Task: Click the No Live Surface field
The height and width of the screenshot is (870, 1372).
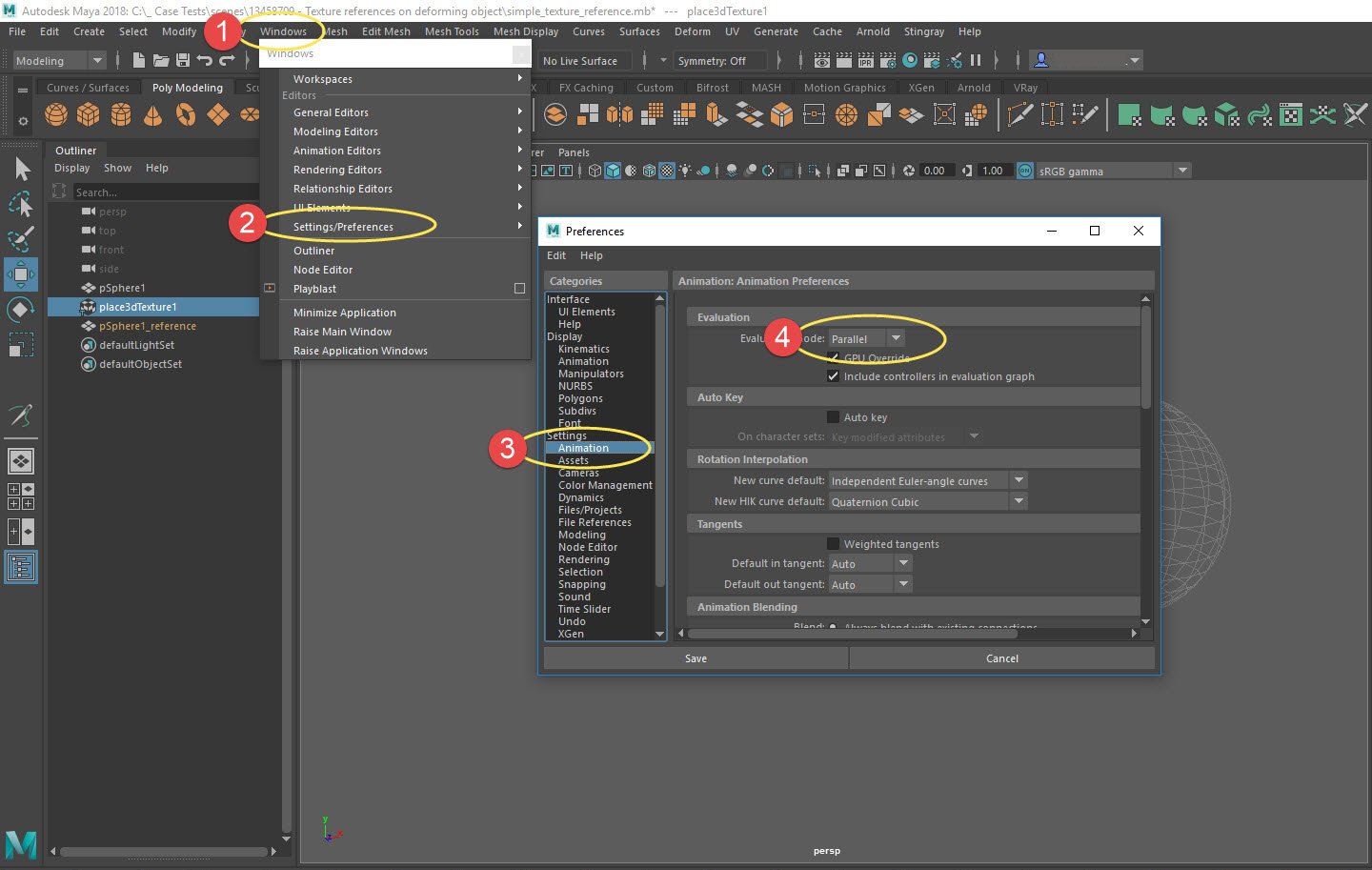Action: [x=587, y=60]
